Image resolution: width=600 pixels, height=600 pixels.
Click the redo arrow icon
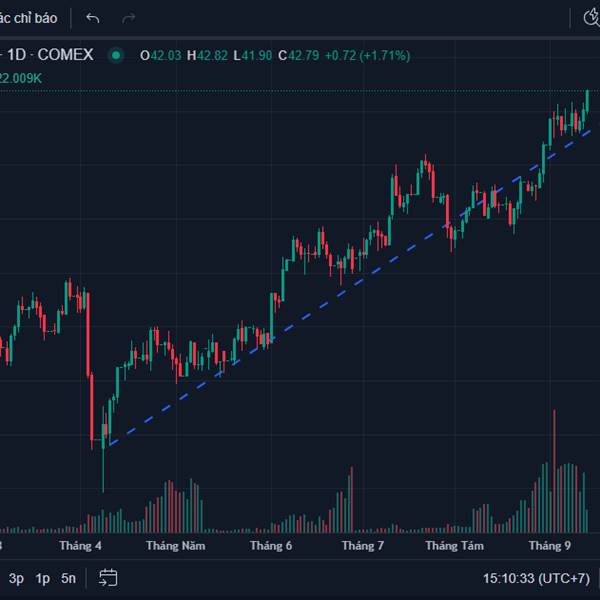coord(129,18)
